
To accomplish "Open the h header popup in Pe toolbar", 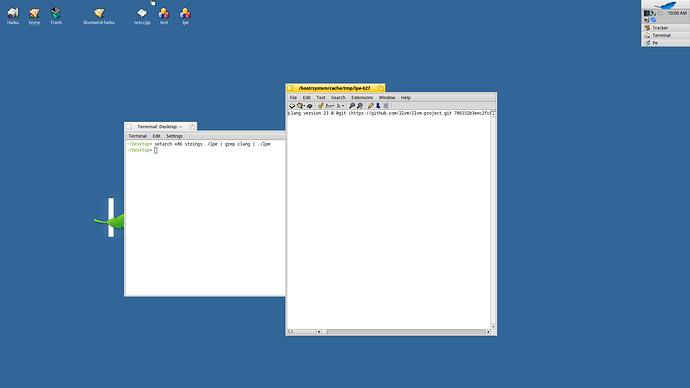I will [x=340, y=106].
